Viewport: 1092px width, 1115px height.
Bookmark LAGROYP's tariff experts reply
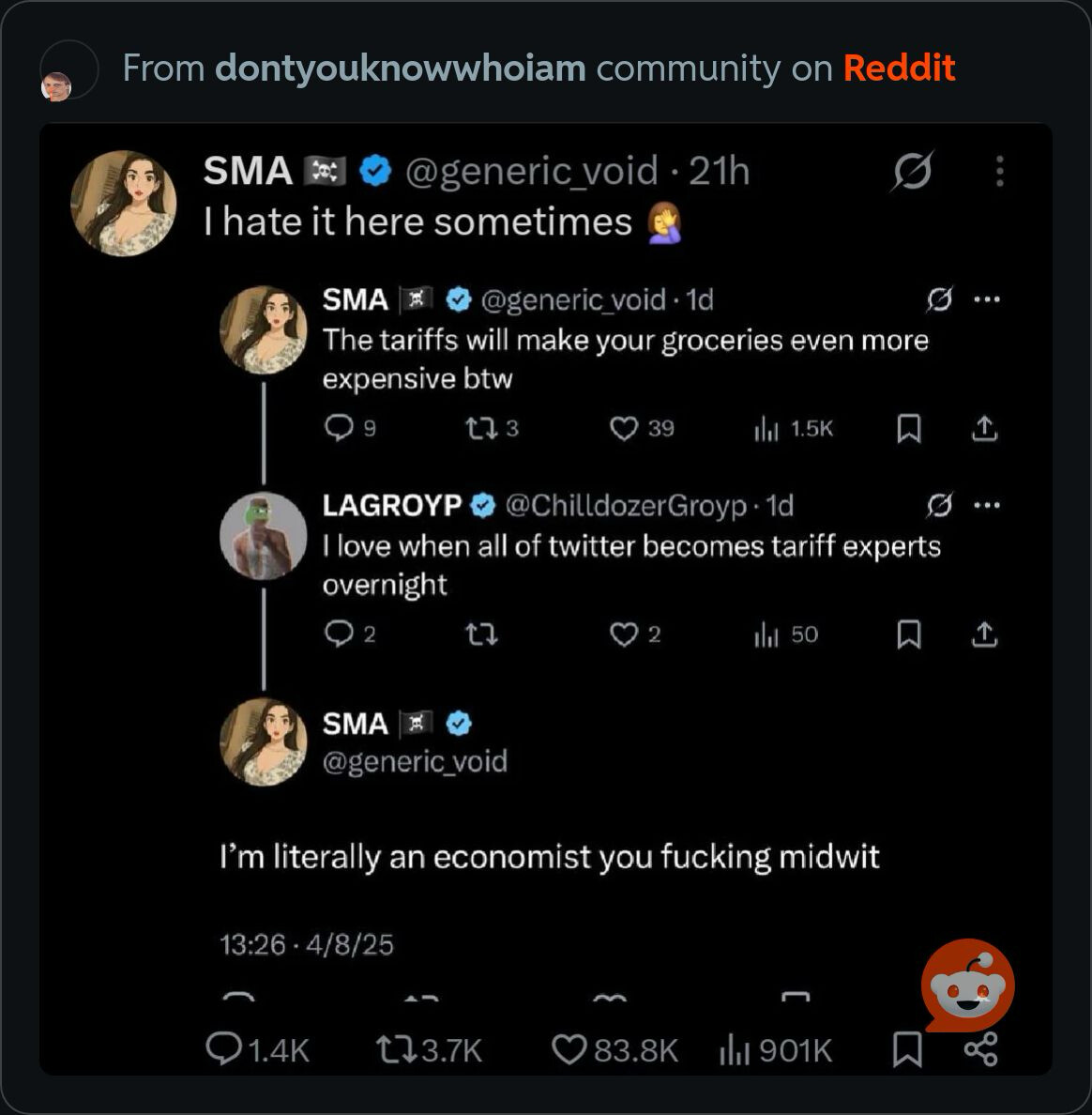tap(908, 635)
